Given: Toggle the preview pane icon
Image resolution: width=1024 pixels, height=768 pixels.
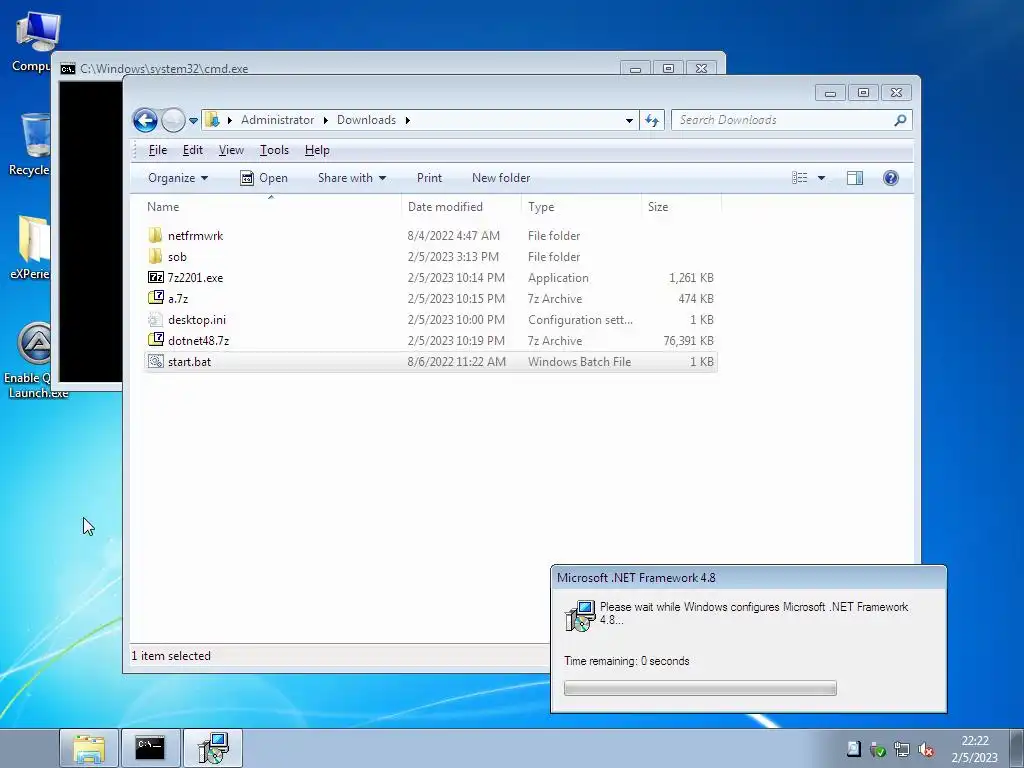Looking at the screenshot, I should click(855, 178).
